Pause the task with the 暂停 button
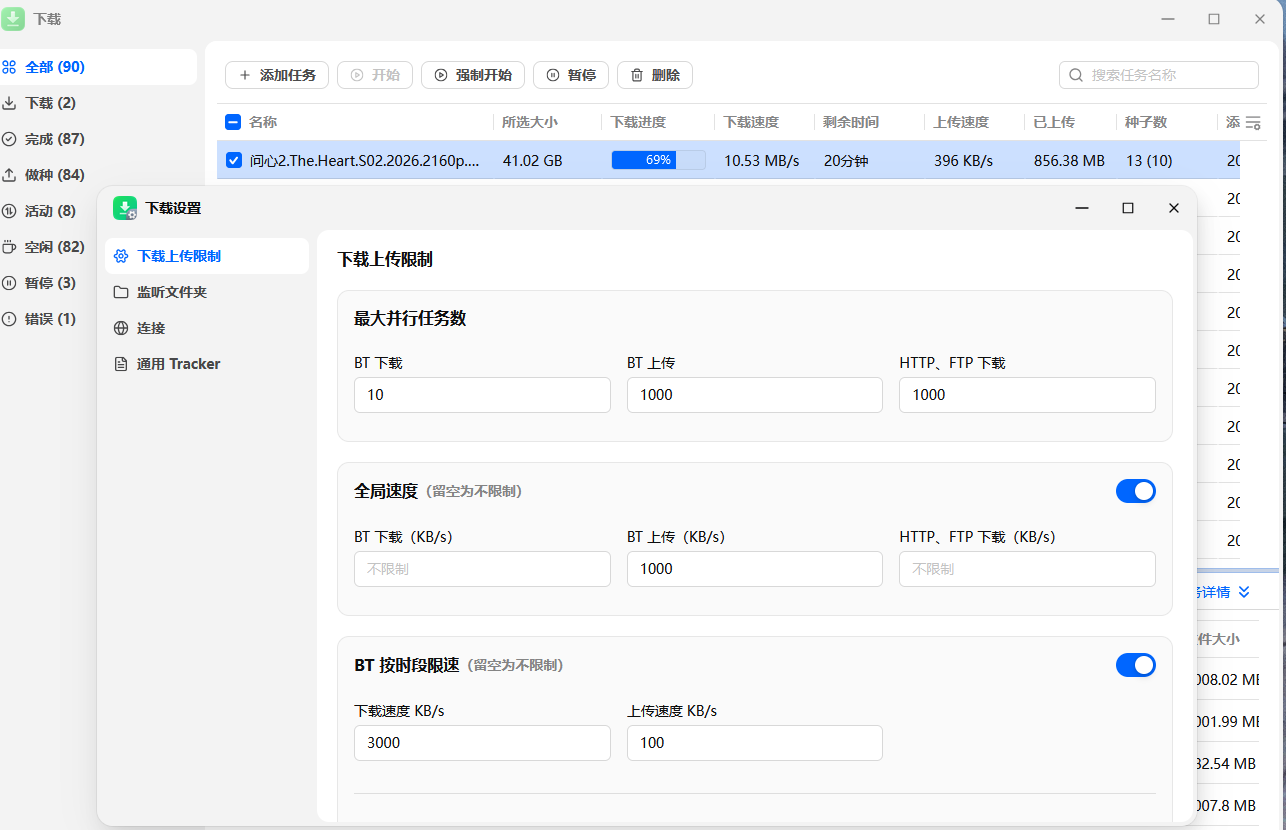Image resolution: width=1286 pixels, height=830 pixels. (x=571, y=75)
